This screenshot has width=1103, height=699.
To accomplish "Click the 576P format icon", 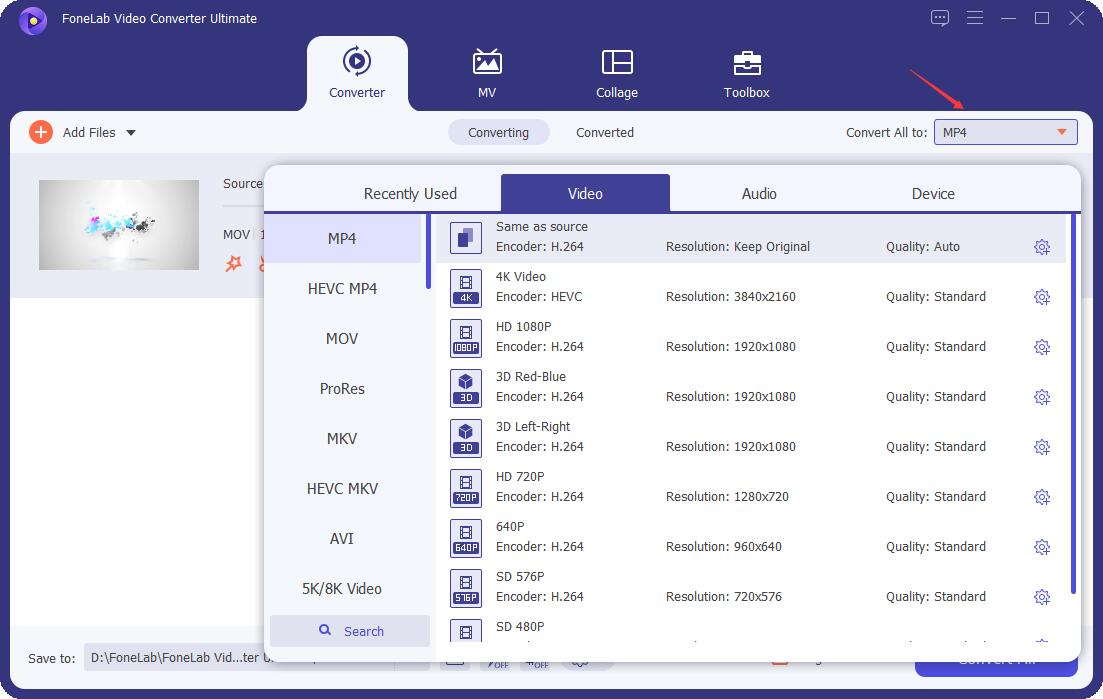I will (x=466, y=588).
